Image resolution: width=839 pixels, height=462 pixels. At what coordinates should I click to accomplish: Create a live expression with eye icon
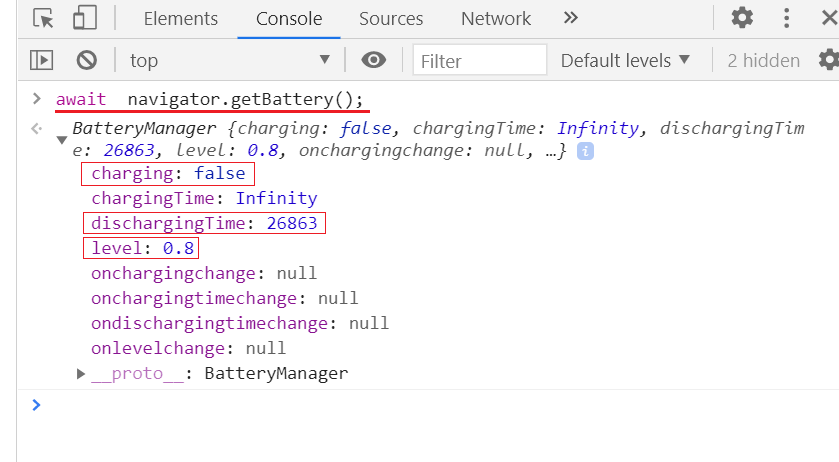[373, 60]
